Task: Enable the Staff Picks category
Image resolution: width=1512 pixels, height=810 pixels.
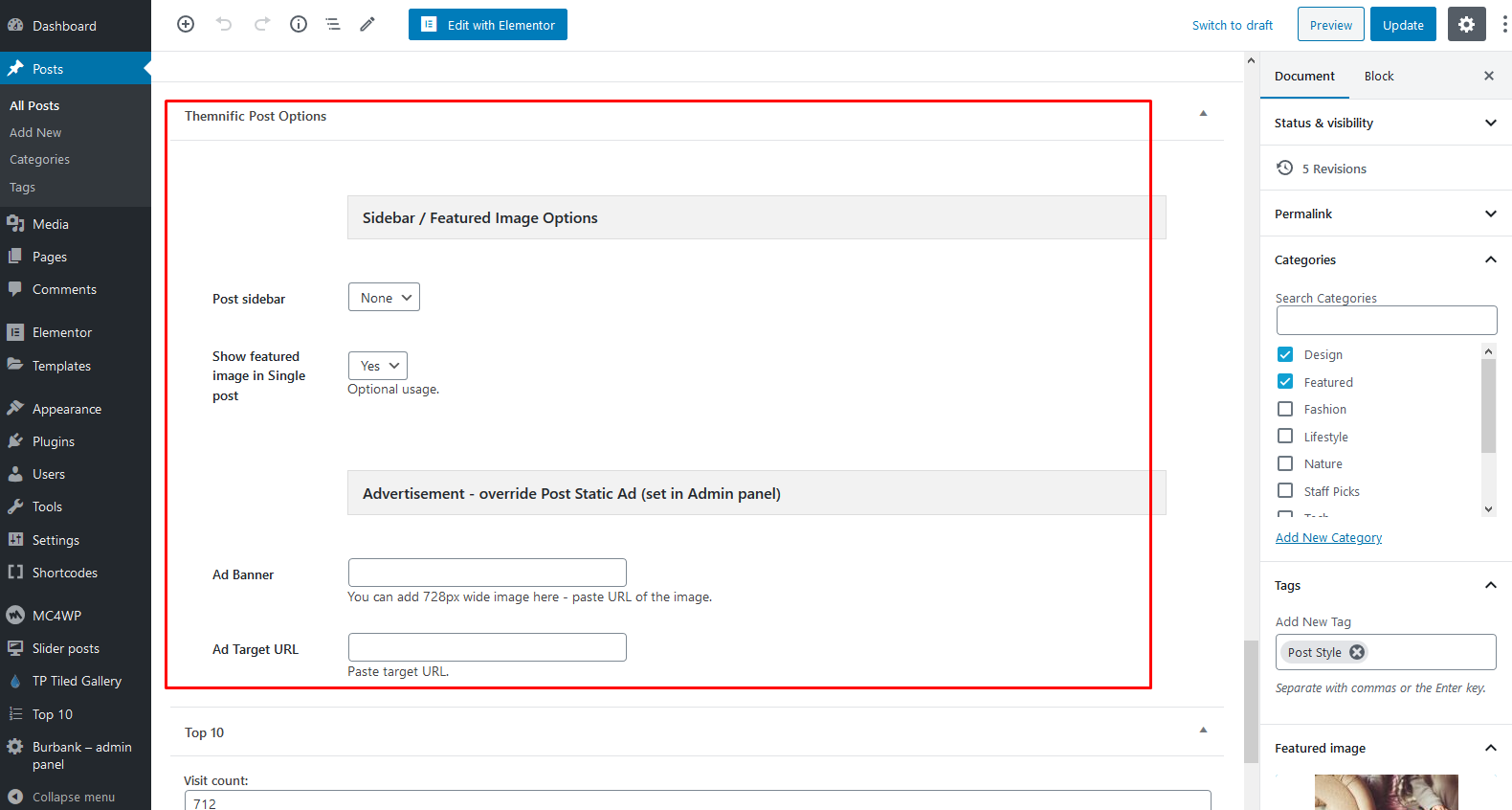Action: pos(1285,490)
